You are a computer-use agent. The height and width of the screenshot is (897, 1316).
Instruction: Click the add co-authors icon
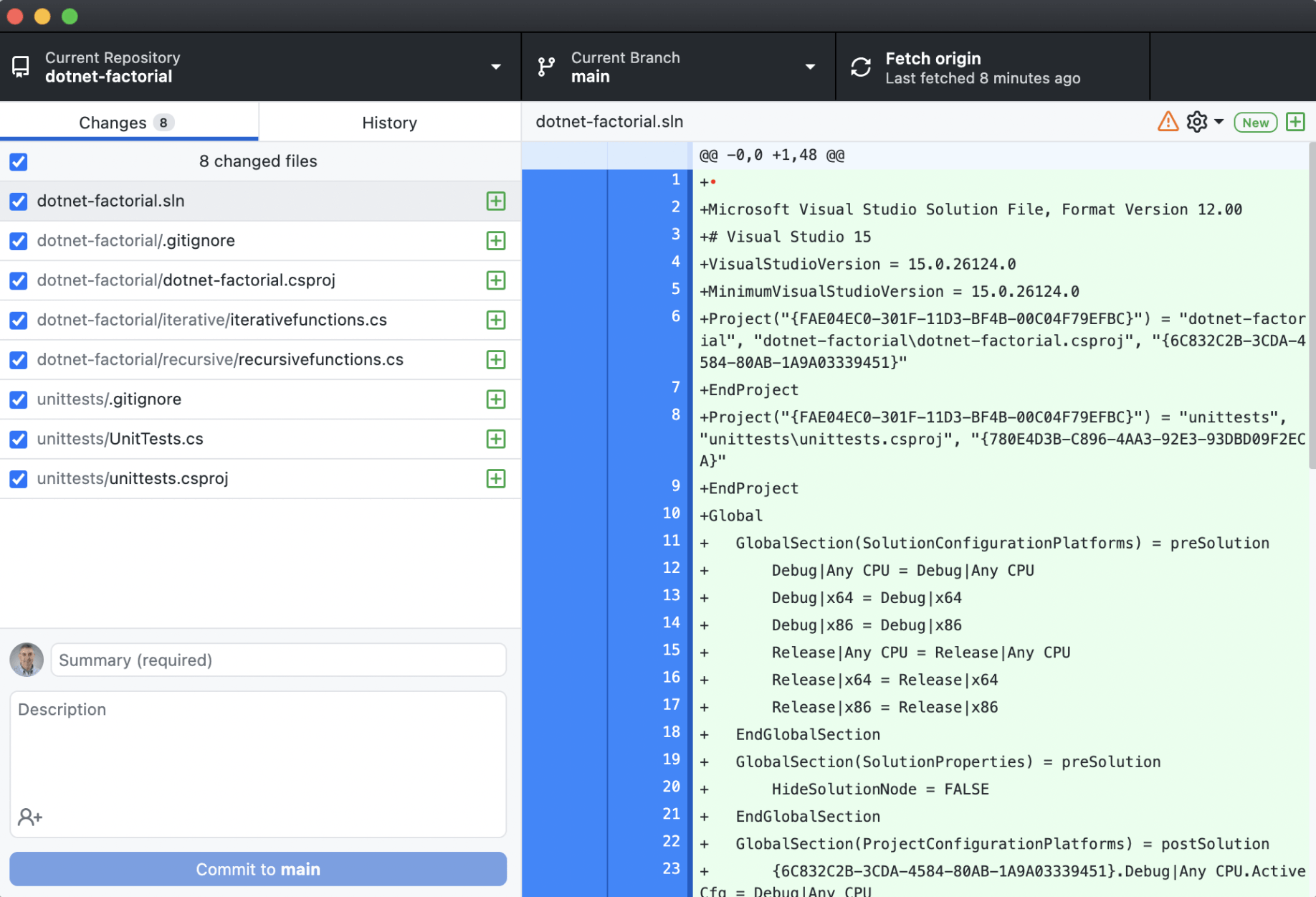(30, 817)
